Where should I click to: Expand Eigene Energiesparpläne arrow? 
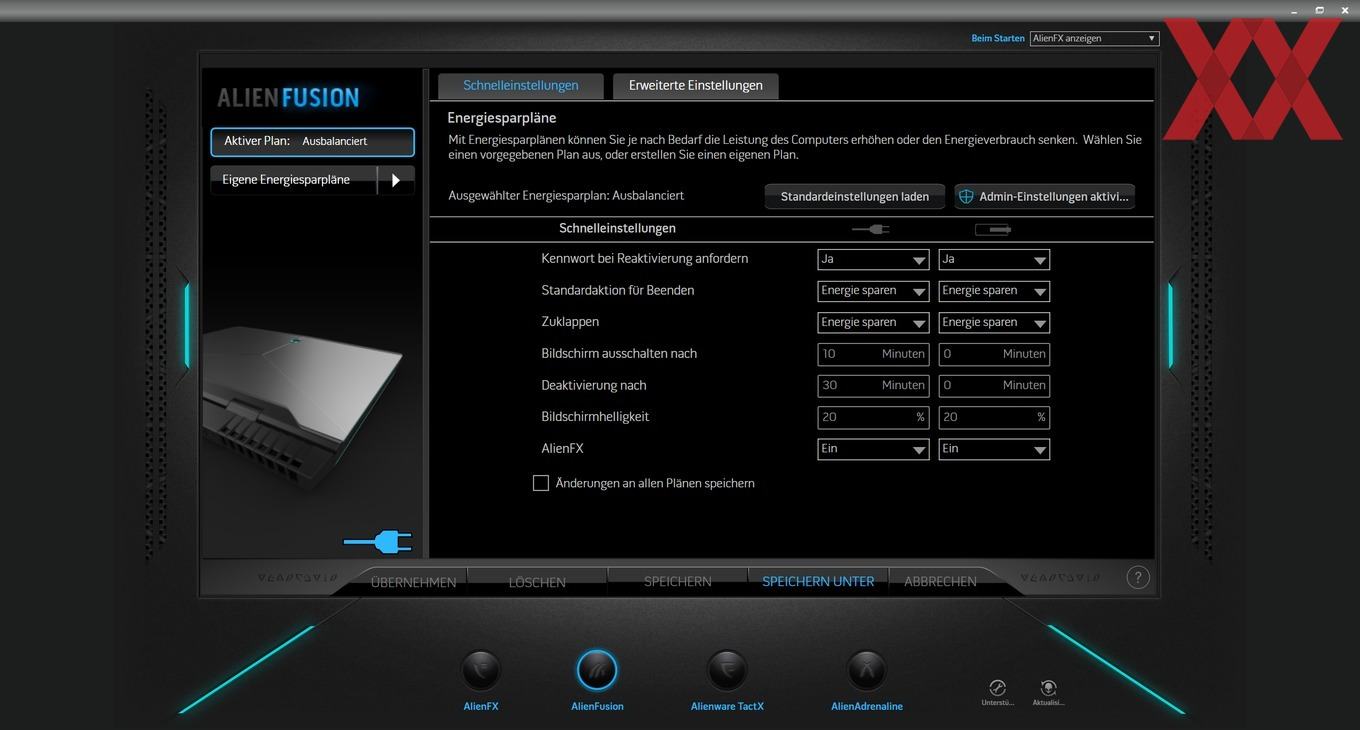tap(396, 180)
